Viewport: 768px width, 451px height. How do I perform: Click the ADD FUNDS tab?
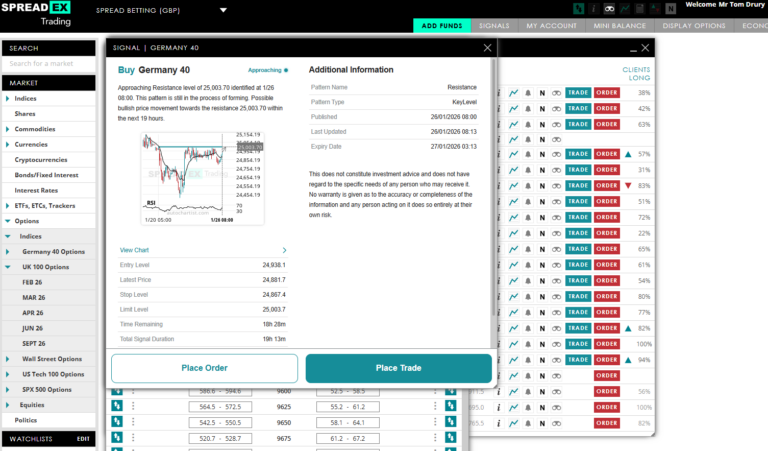point(442,25)
